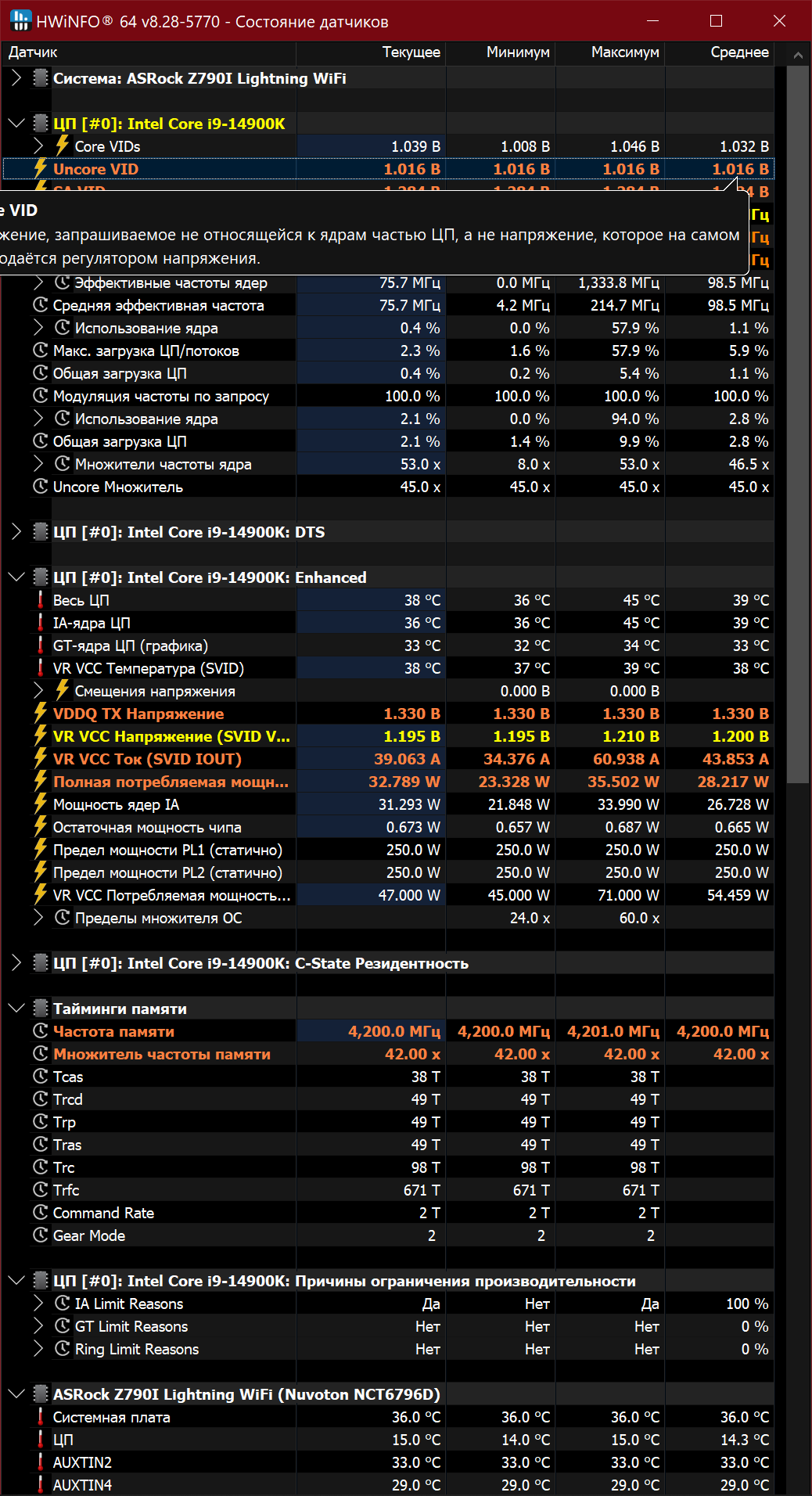Click lightning icon beside 'Предел мощности PL1 (статично)'
Screen dimensions: 812x1496
(x=41, y=850)
